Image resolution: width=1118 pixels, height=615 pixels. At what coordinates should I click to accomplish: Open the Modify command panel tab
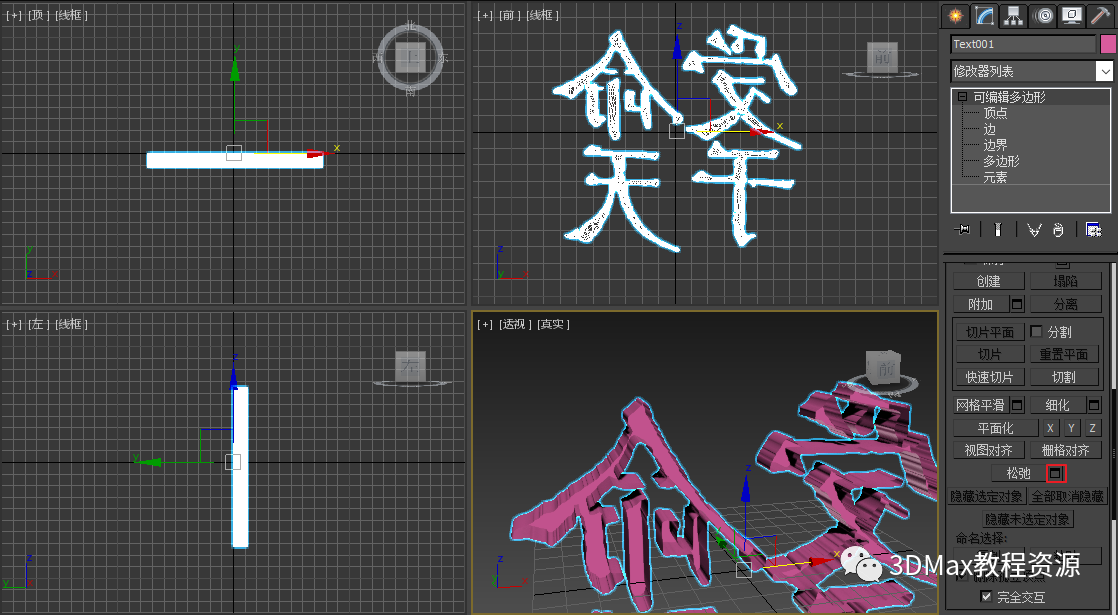[984, 16]
